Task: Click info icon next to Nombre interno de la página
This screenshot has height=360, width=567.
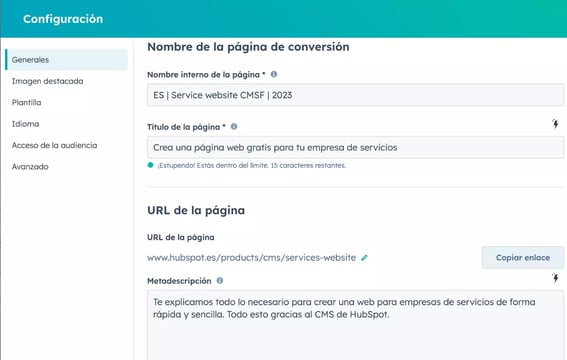Action: click(274, 74)
